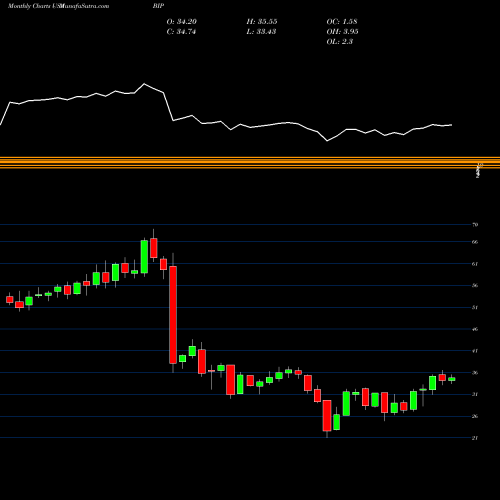
Task: Click the 26 price axis label
Action: [475, 416]
